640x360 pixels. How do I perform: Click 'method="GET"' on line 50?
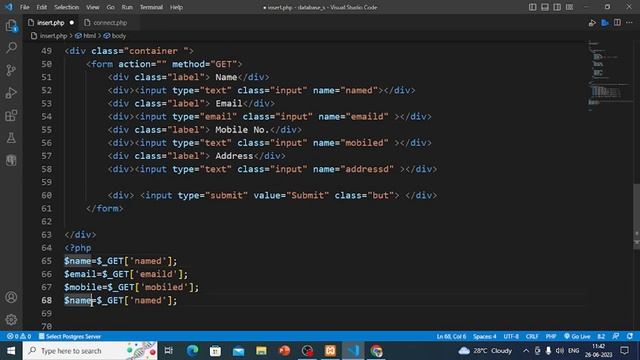click(204, 64)
